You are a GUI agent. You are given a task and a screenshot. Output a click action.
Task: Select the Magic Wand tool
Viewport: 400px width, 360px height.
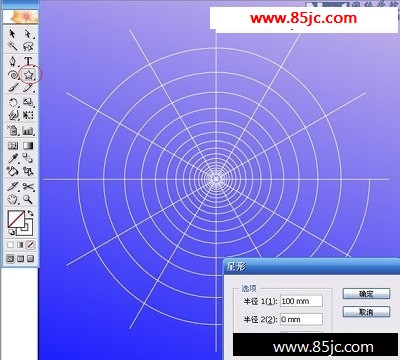[13, 46]
